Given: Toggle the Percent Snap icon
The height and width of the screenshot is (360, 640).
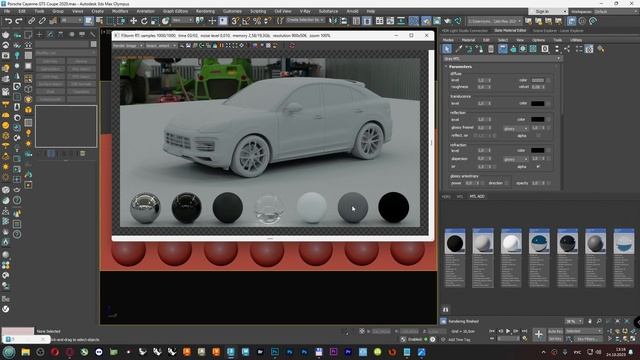Looking at the screenshot, I should pos(257,21).
